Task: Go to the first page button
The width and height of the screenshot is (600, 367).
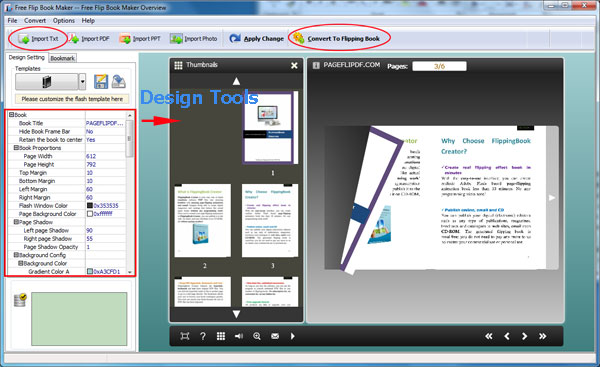Action: (x=489, y=336)
